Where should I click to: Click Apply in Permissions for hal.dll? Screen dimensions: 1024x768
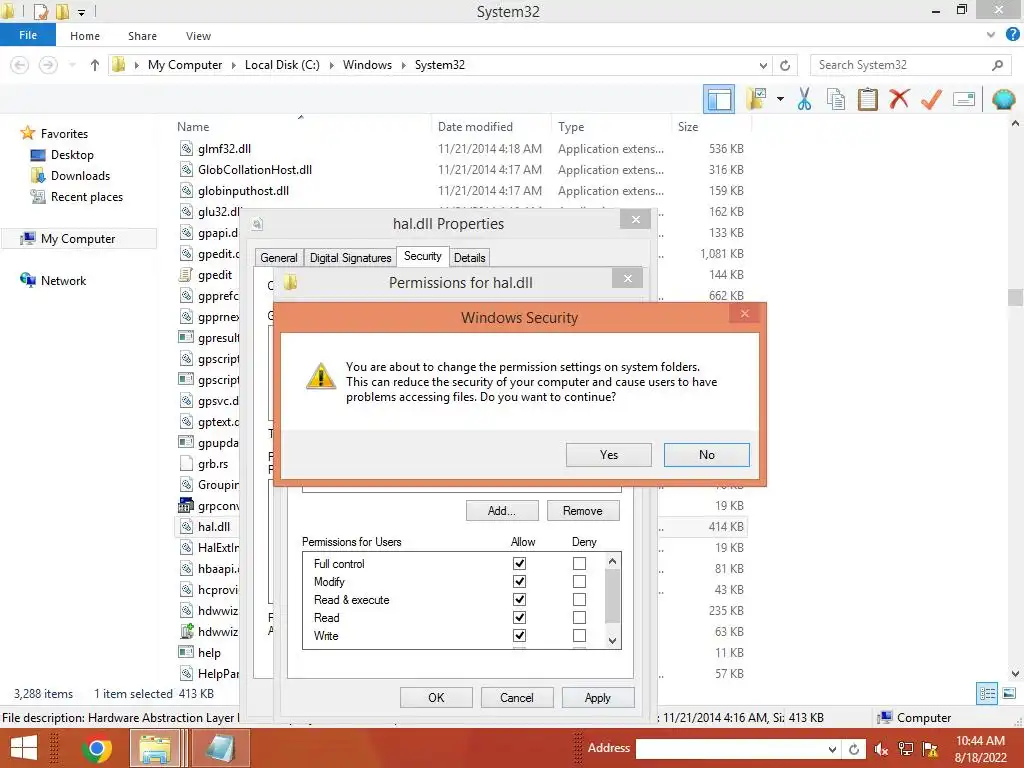598,697
